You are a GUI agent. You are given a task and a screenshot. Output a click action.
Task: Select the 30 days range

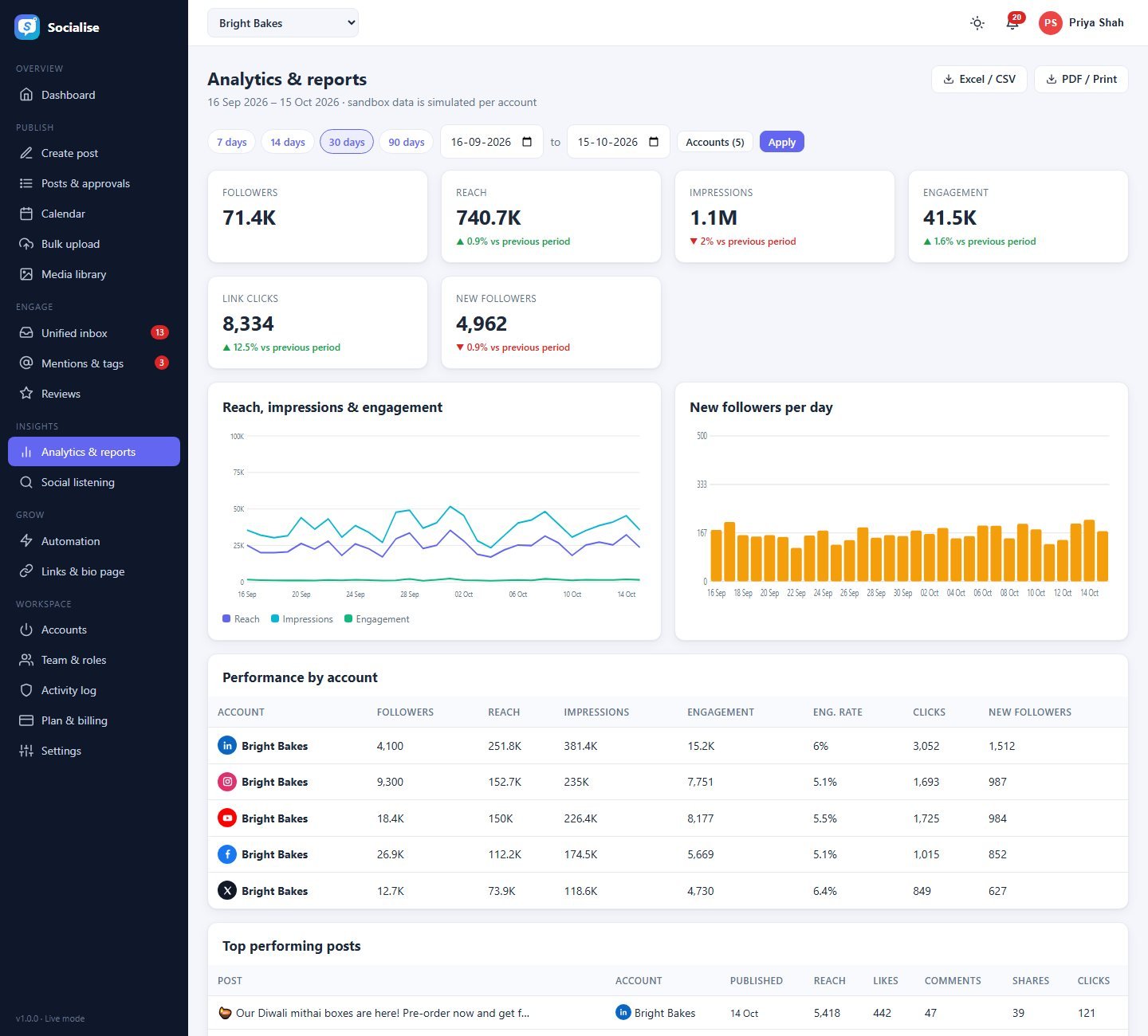(x=347, y=142)
